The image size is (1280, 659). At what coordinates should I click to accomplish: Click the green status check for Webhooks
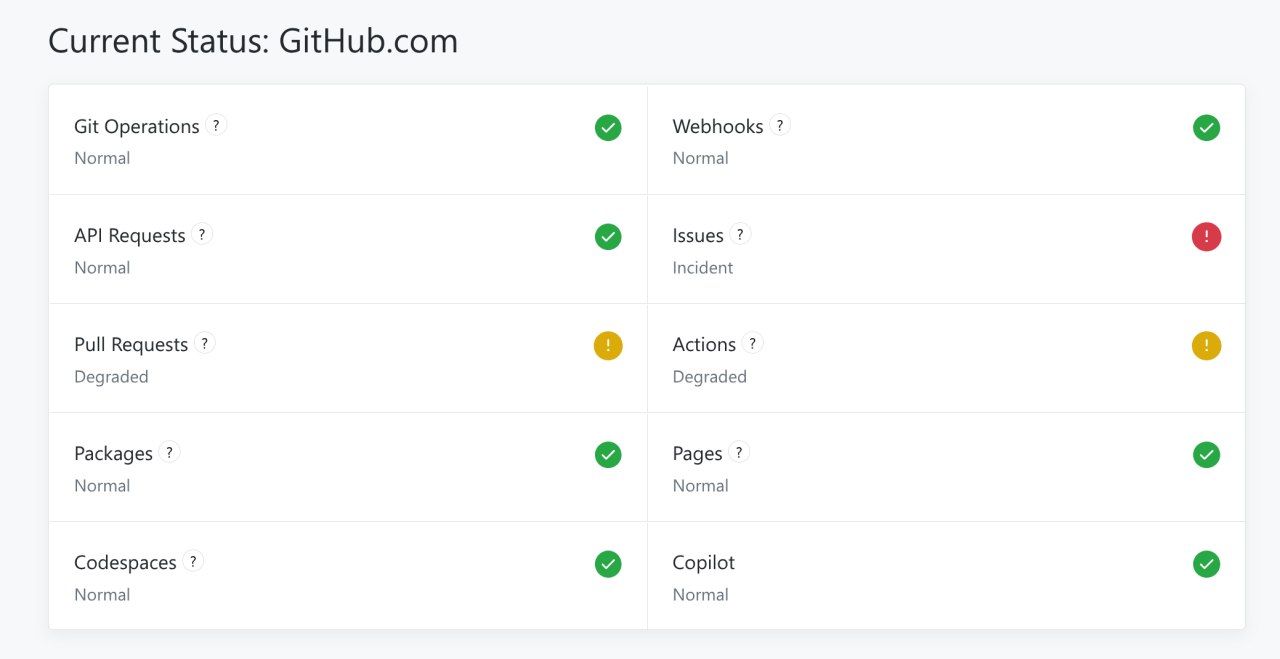(1206, 128)
